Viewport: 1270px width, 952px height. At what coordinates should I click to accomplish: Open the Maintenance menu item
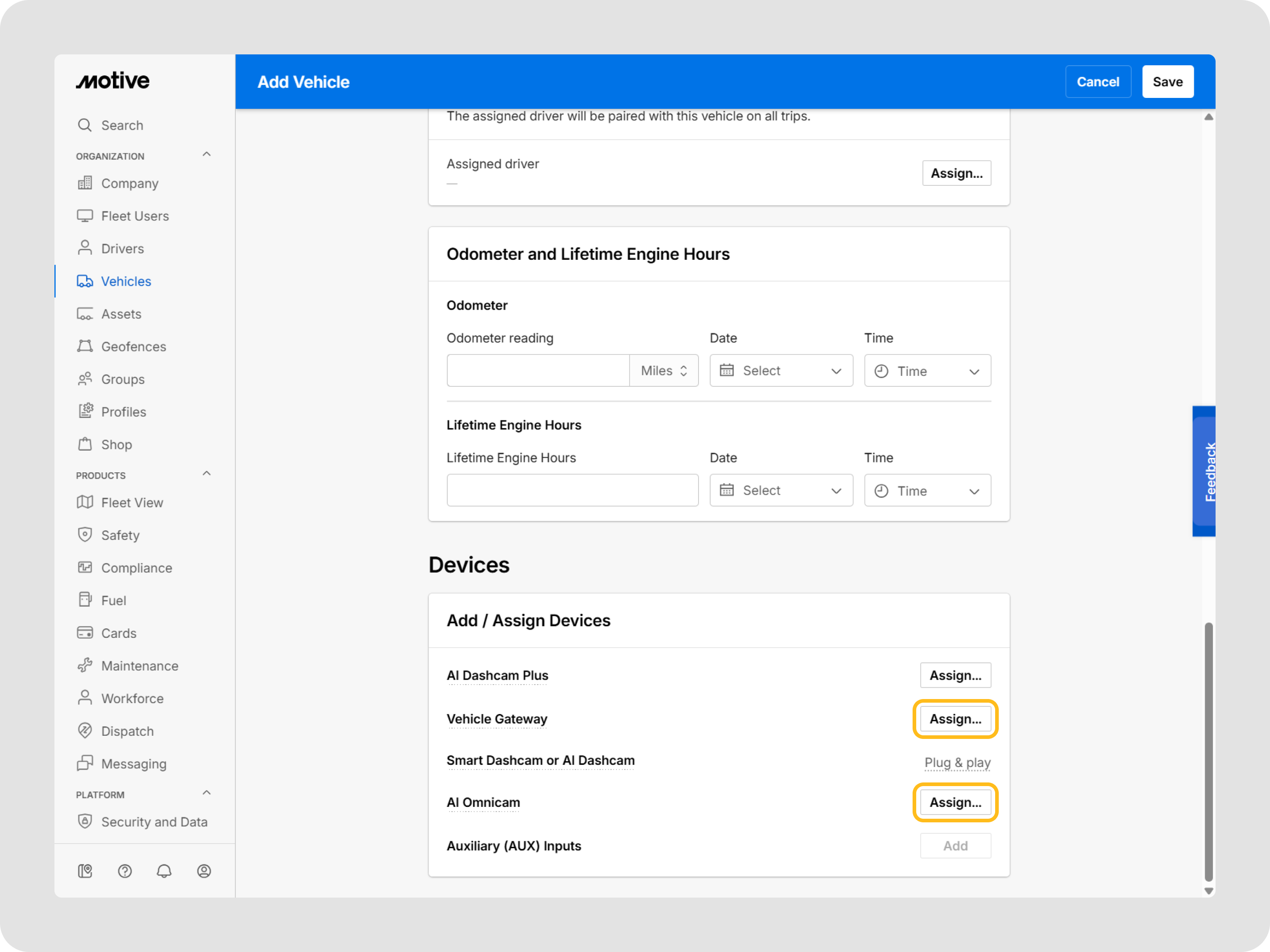click(140, 665)
